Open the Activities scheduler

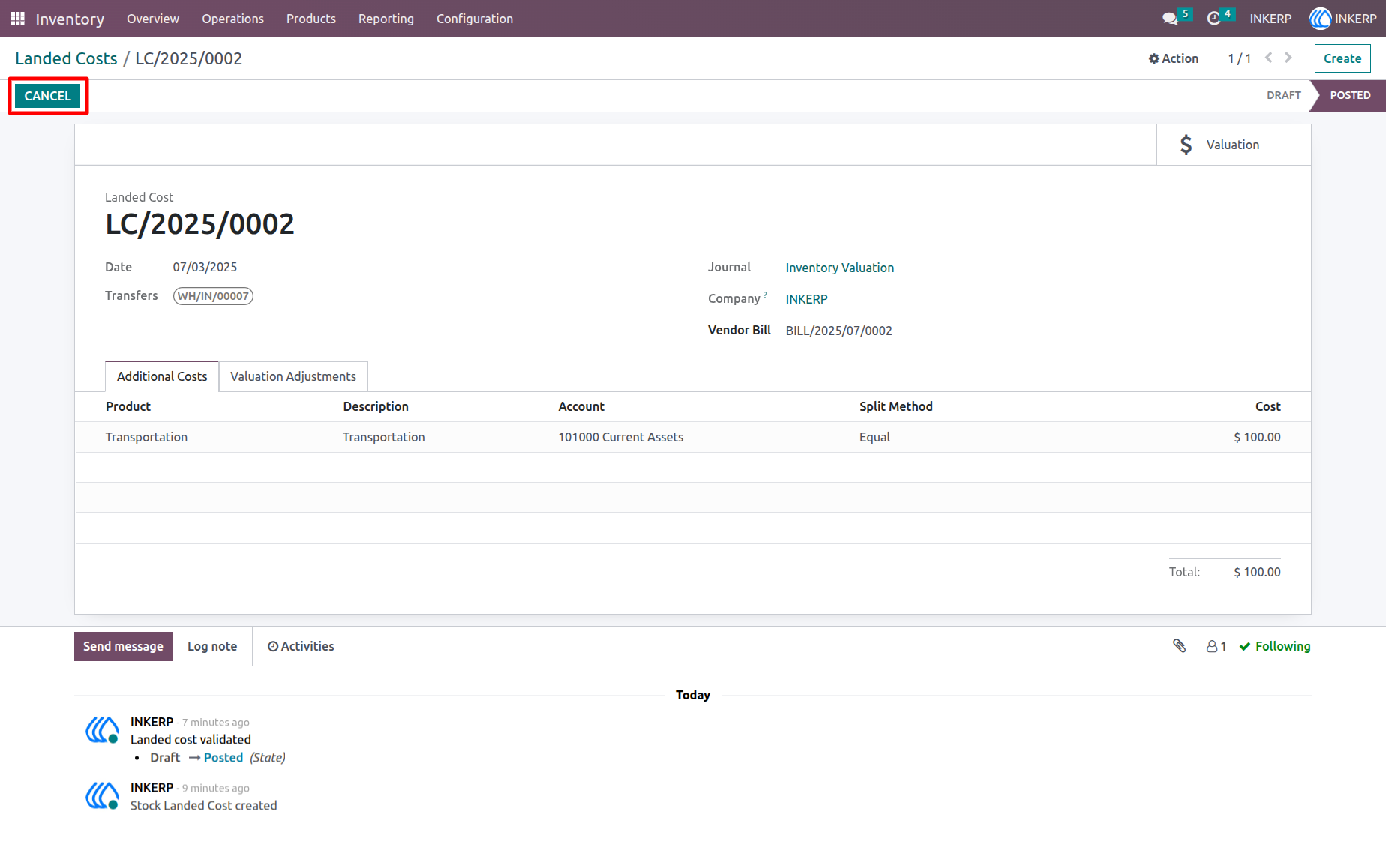click(x=301, y=646)
